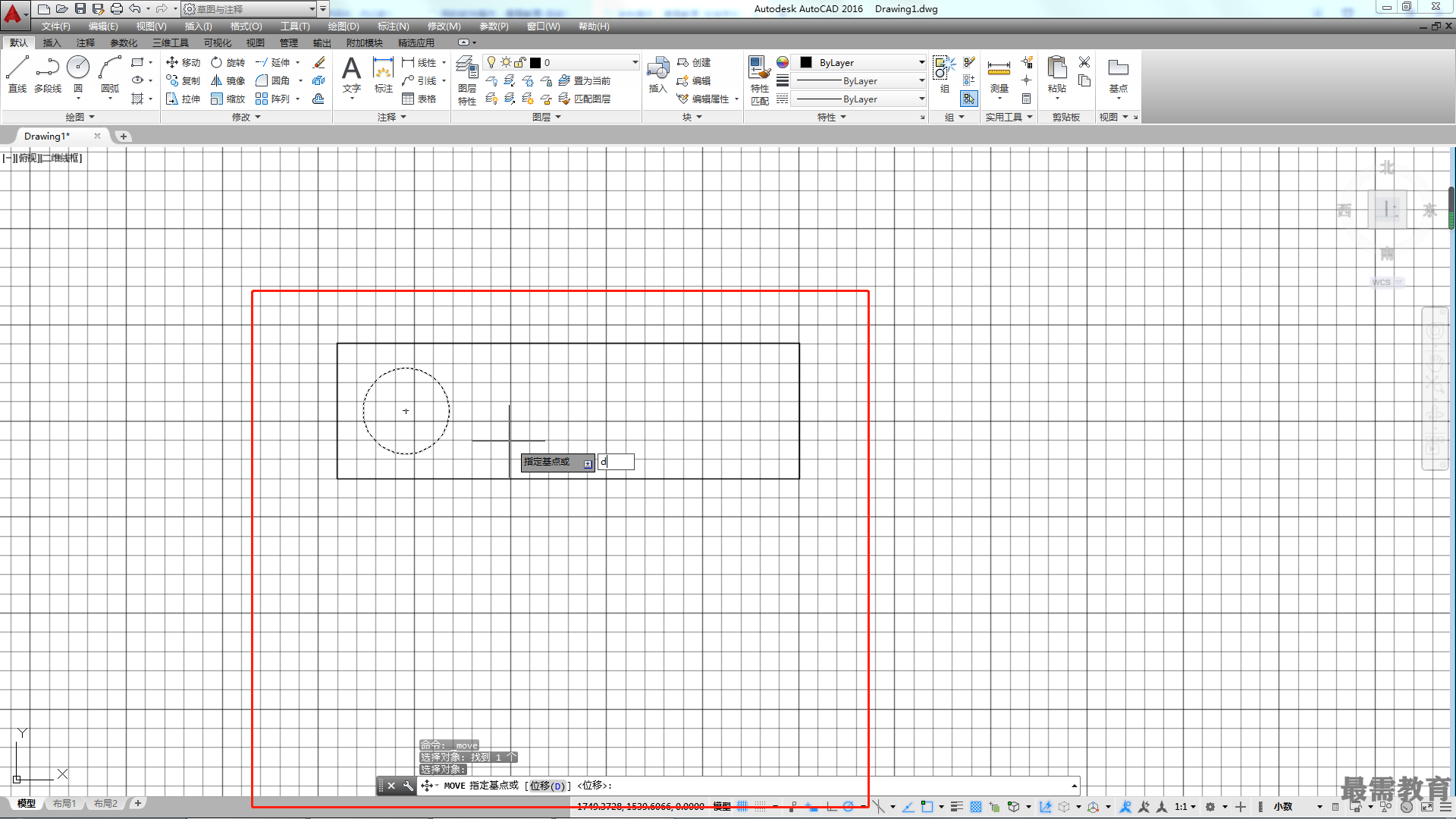Expand the 图层 panel
1456x819 pixels.
(547, 117)
